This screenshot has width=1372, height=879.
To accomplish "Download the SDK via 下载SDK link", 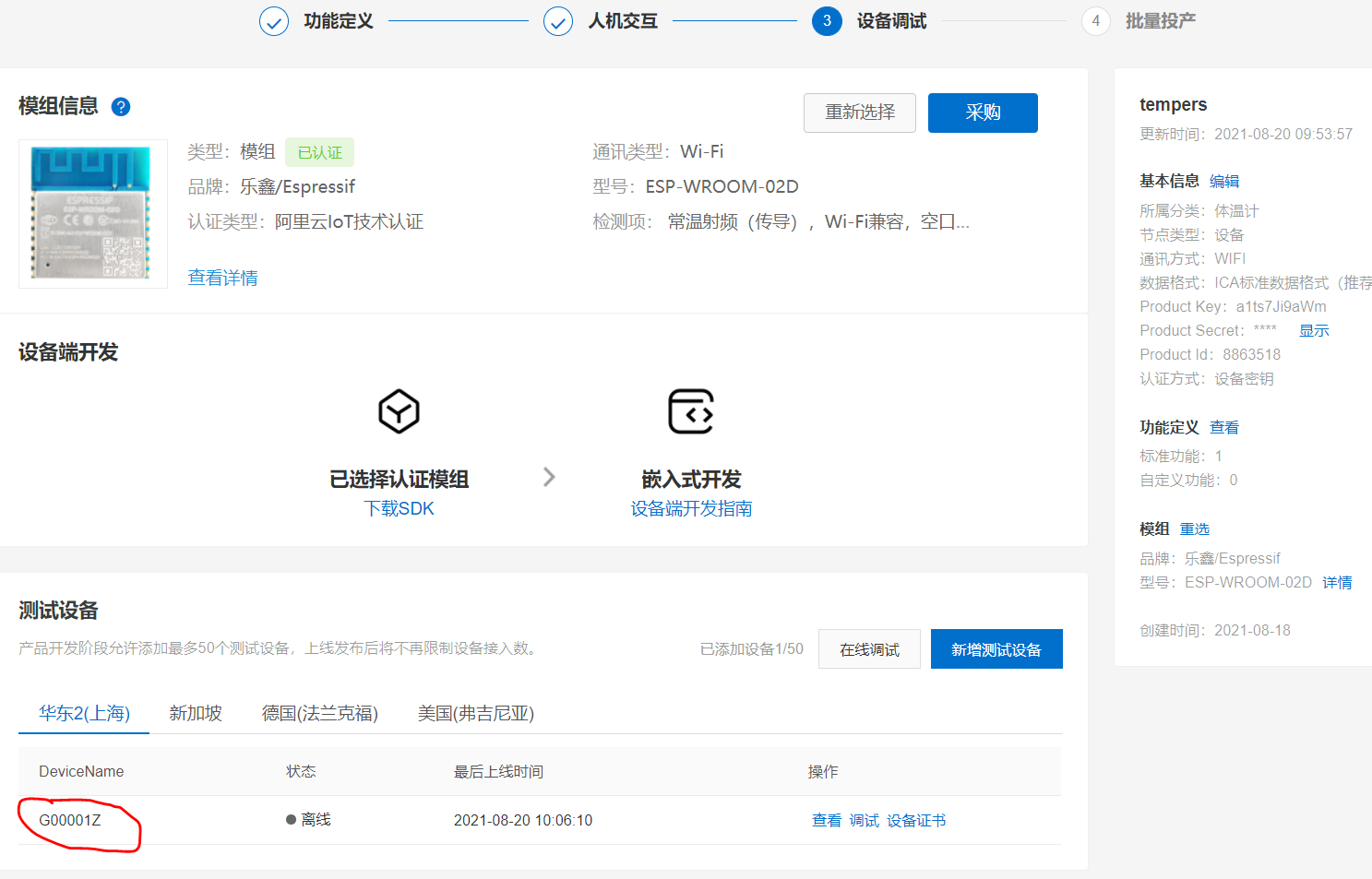I will (399, 508).
